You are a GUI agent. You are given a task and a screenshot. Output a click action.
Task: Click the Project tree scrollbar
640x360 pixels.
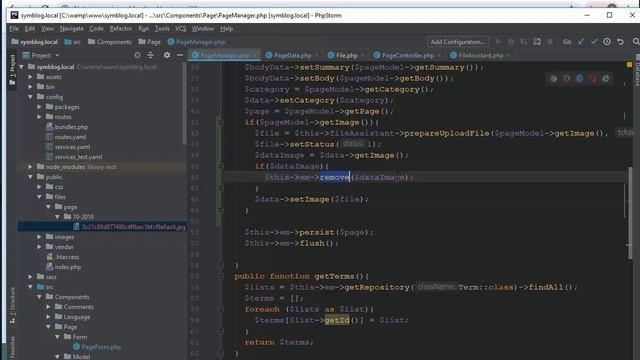coord(184,104)
